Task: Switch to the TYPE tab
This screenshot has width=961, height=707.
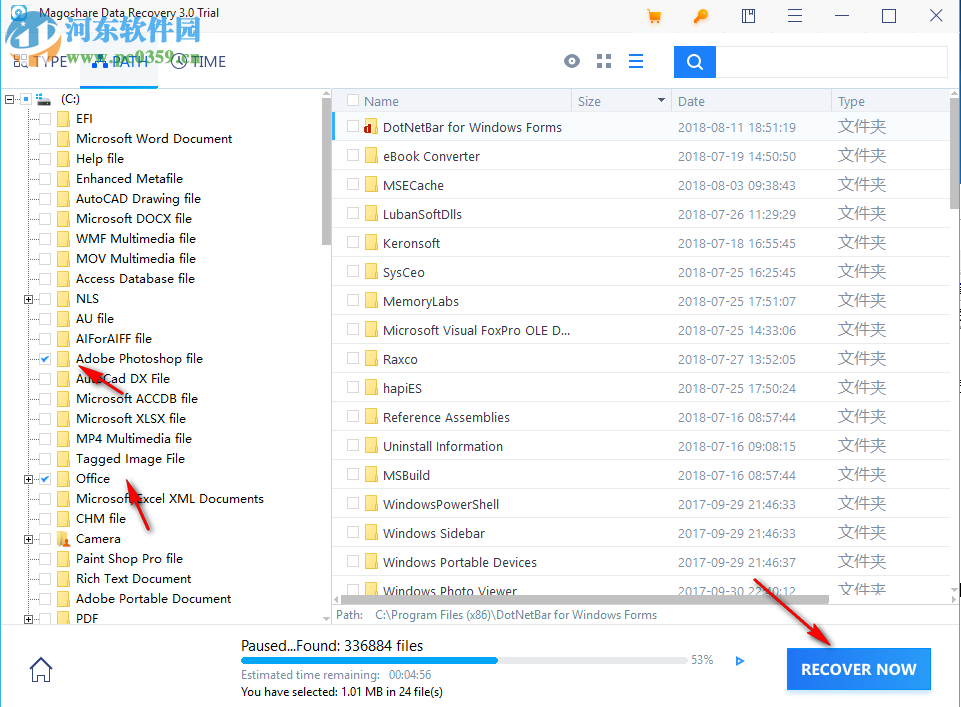Action: coord(50,61)
